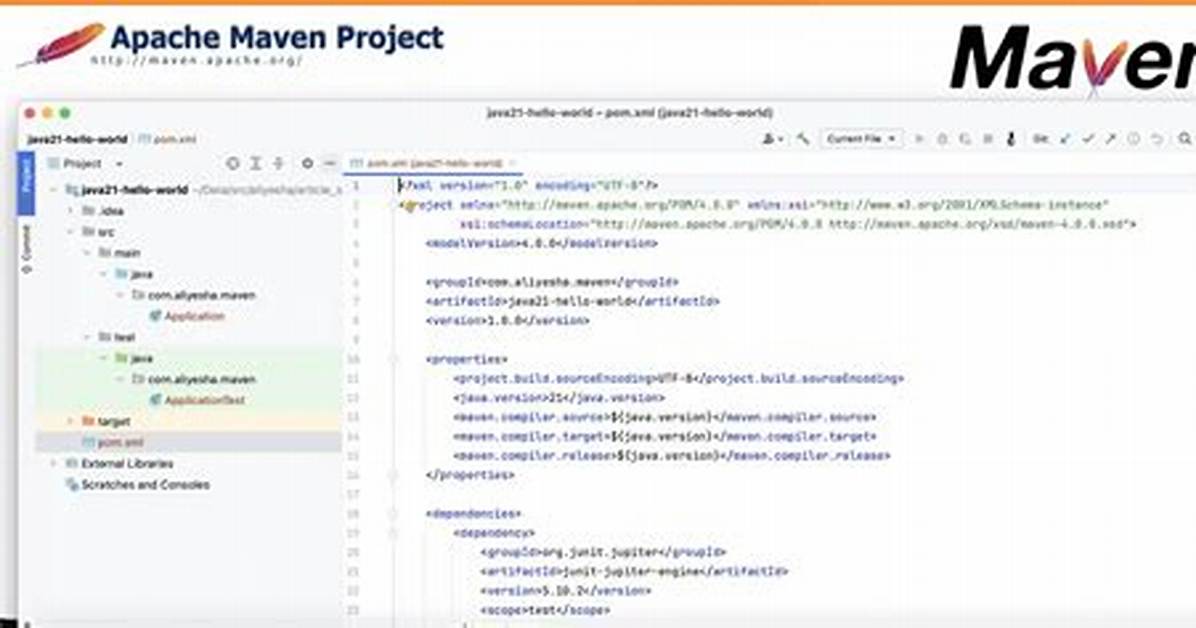
Task: Click the version 5.10.2 line
Action: pyautogui.click(x=565, y=591)
